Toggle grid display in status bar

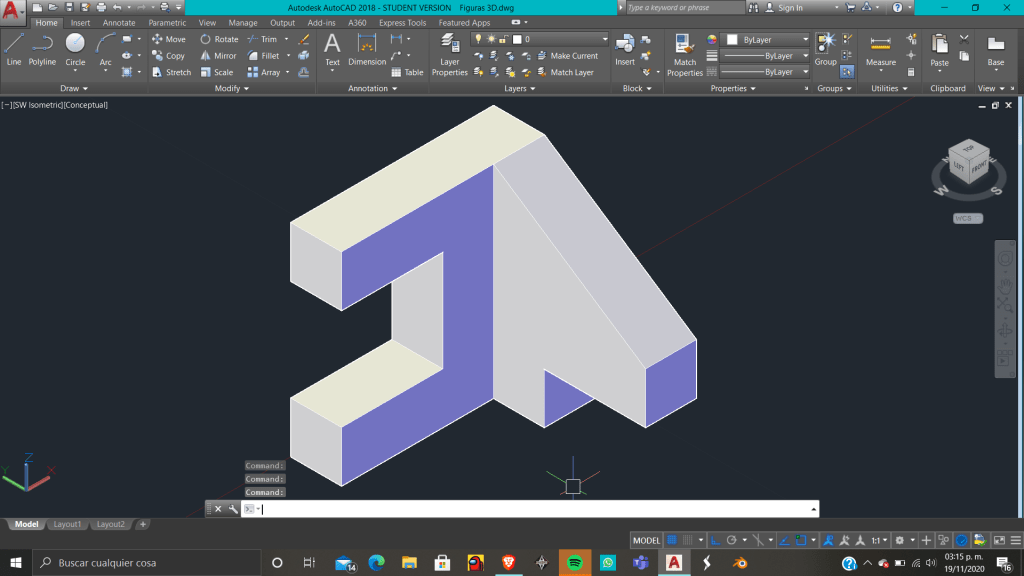point(672,540)
